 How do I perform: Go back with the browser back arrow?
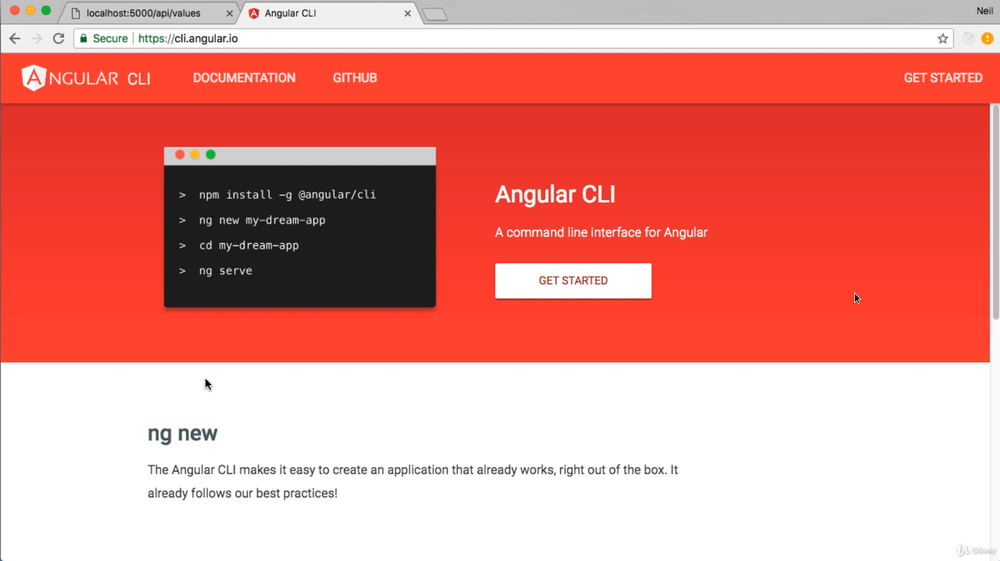tap(15, 39)
